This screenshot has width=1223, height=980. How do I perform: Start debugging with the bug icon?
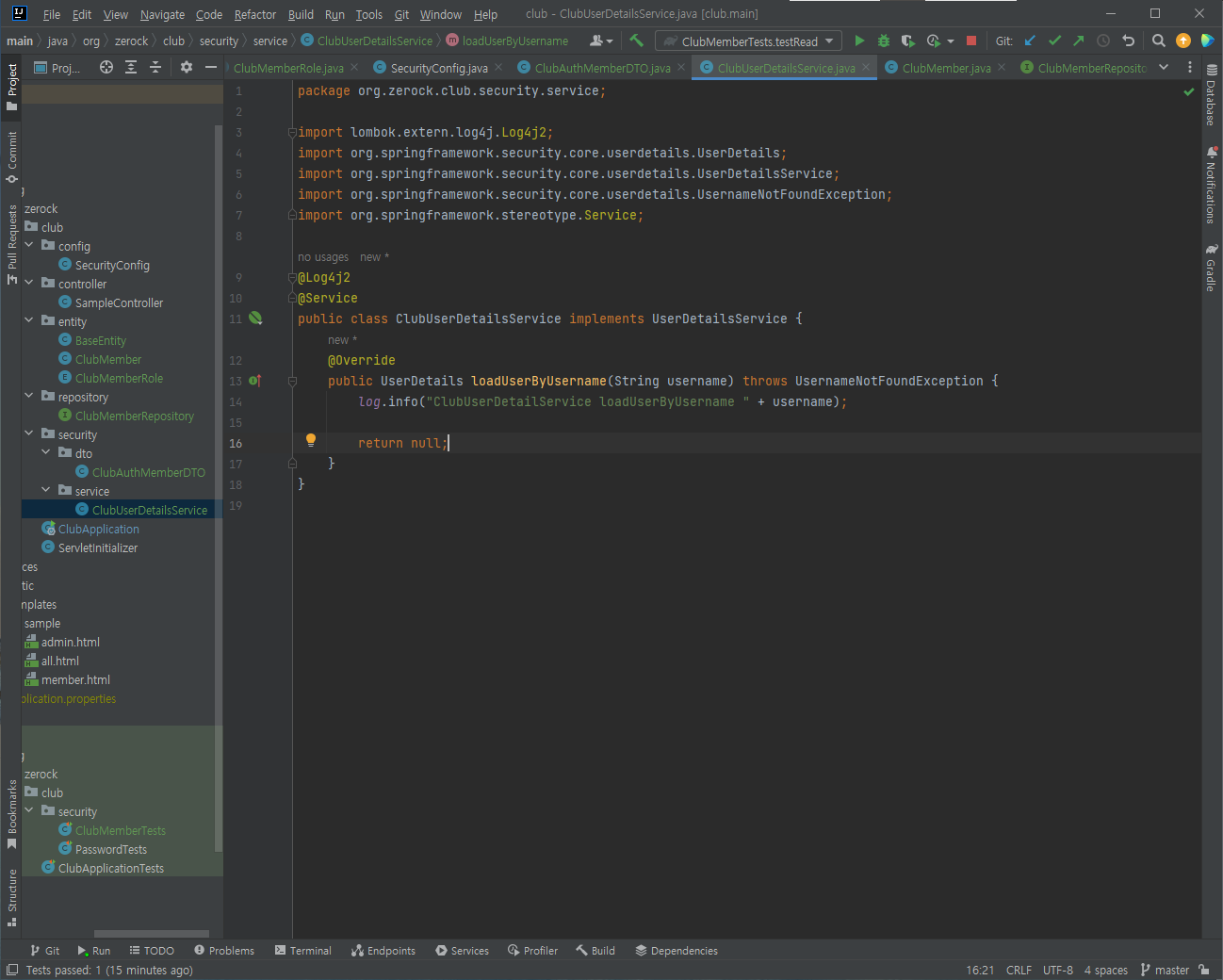(884, 41)
